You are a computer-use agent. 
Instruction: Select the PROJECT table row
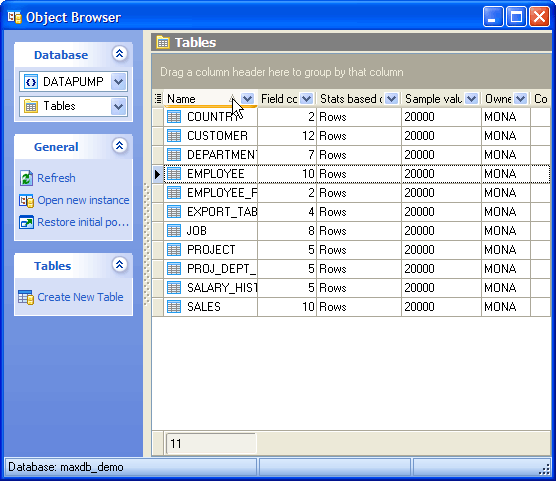tap(351, 250)
